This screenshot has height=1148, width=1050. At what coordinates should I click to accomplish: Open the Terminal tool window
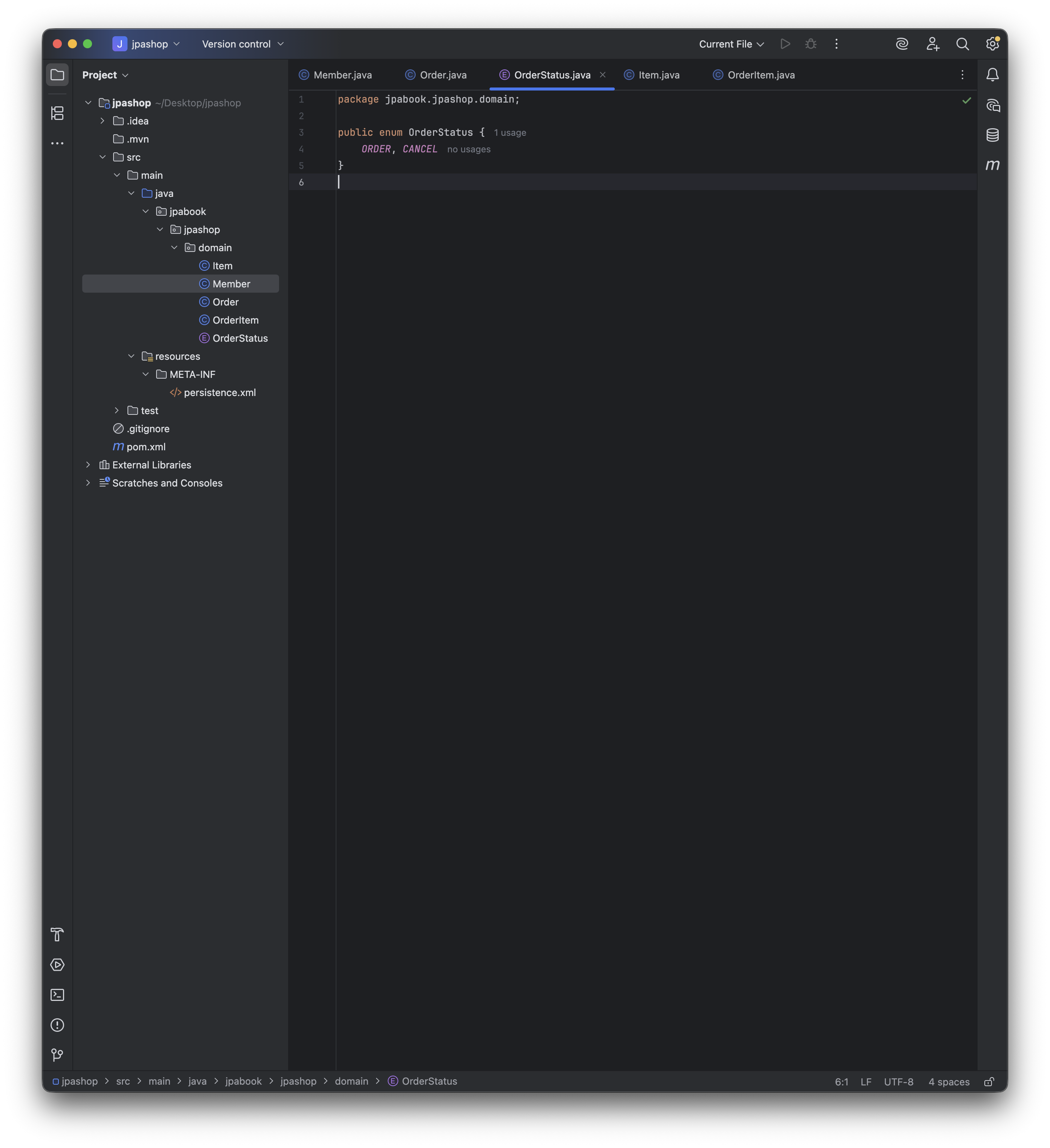tap(57, 995)
